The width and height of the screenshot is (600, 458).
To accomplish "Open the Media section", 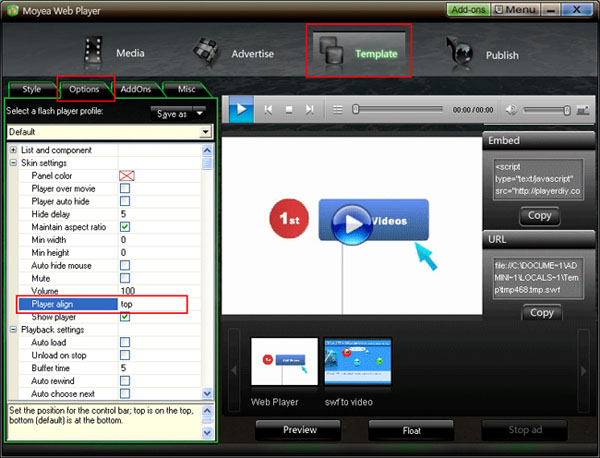I will 114,53.
